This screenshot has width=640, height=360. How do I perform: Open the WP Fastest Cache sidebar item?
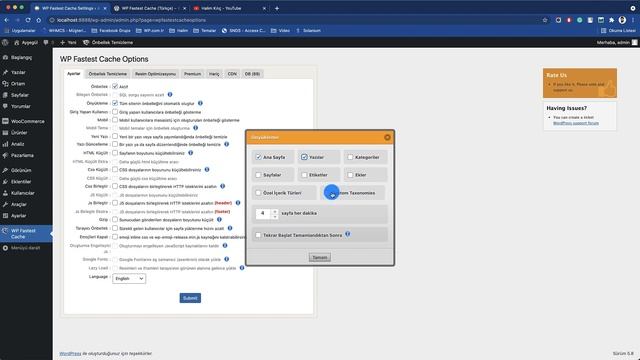tap(26, 233)
